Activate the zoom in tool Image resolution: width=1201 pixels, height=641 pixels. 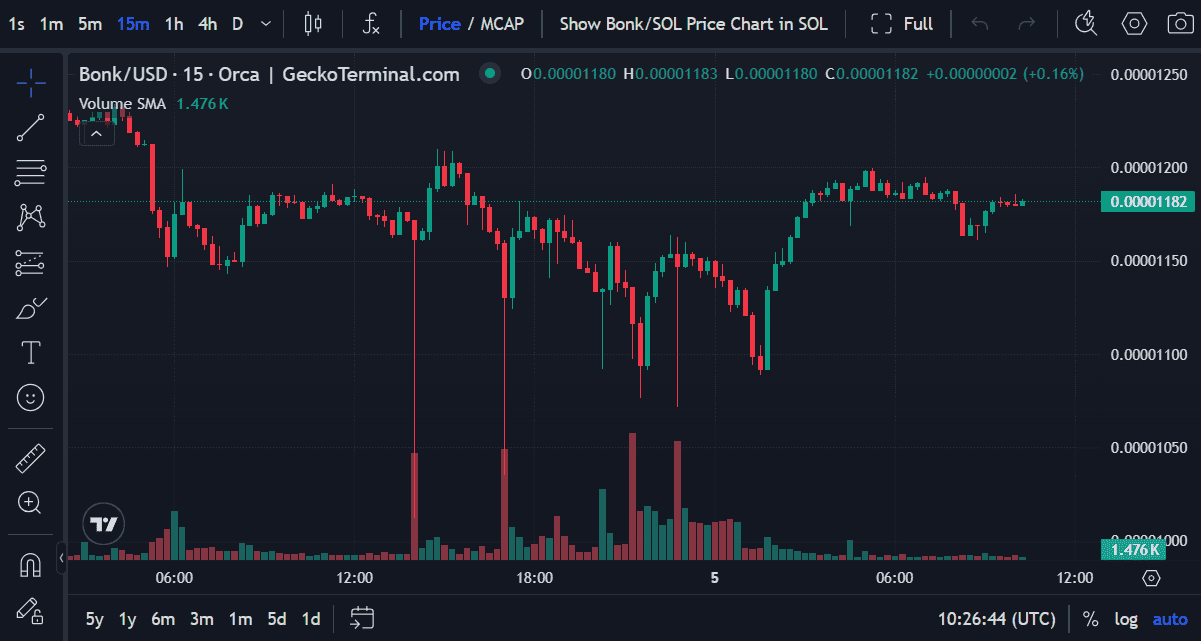pyautogui.click(x=31, y=503)
